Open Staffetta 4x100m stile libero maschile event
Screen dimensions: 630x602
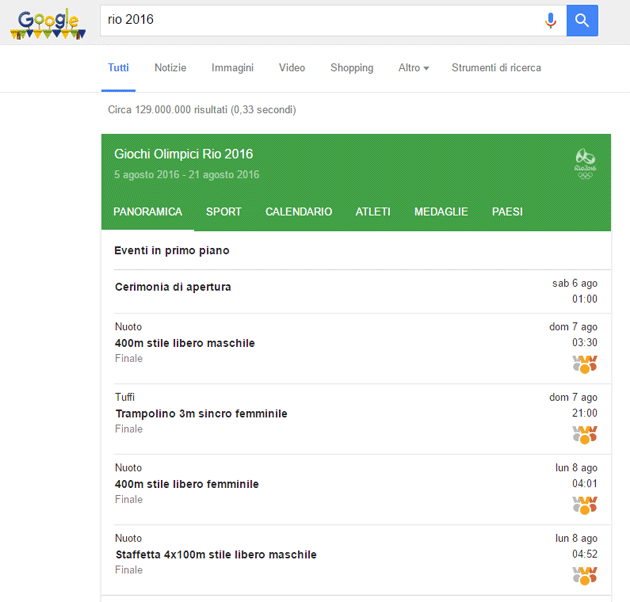(215, 555)
